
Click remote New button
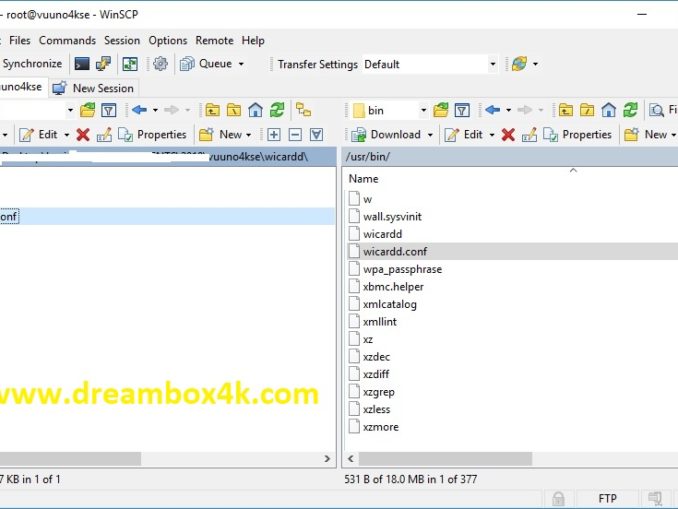646,134
